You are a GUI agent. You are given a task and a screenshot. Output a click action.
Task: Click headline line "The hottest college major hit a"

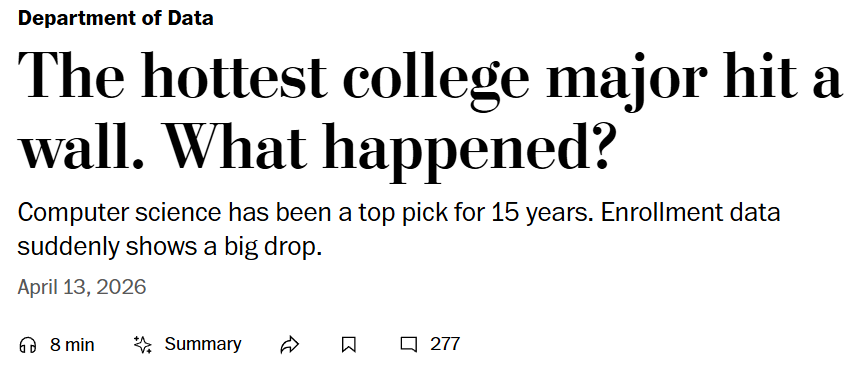click(x=430, y=76)
